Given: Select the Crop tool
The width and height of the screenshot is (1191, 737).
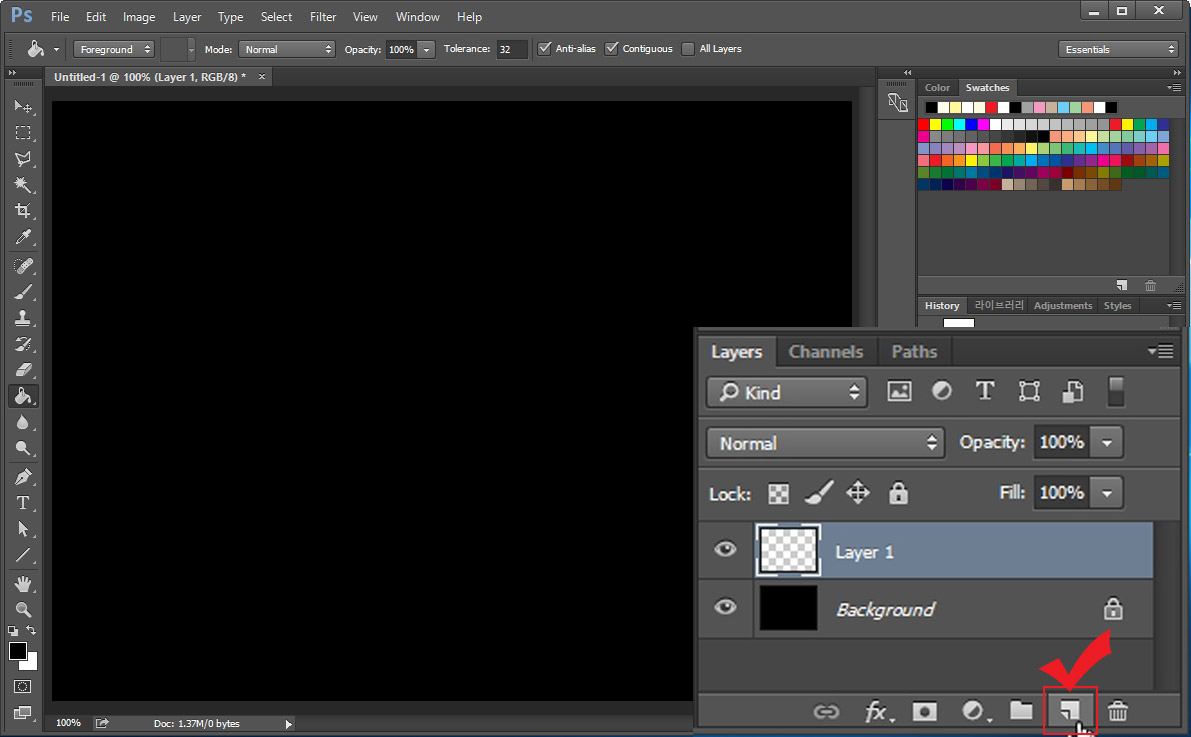Looking at the screenshot, I should (x=23, y=210).
